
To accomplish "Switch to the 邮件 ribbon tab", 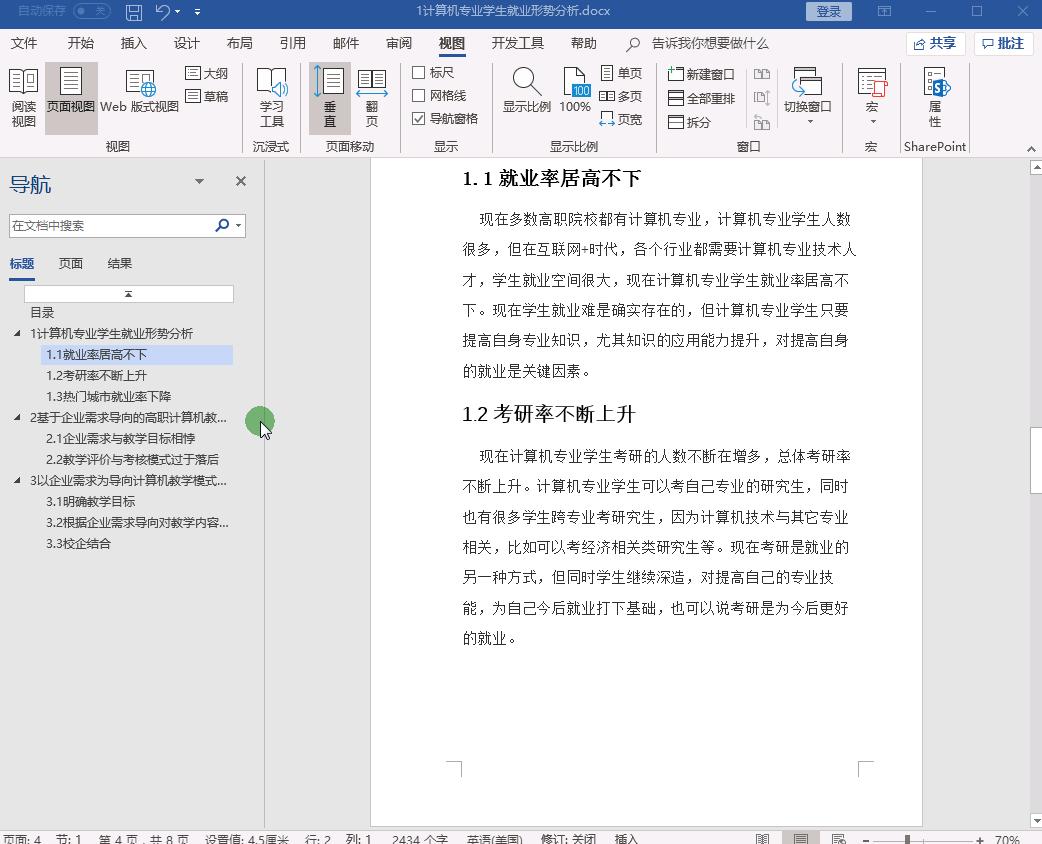I will click(345, 43).
